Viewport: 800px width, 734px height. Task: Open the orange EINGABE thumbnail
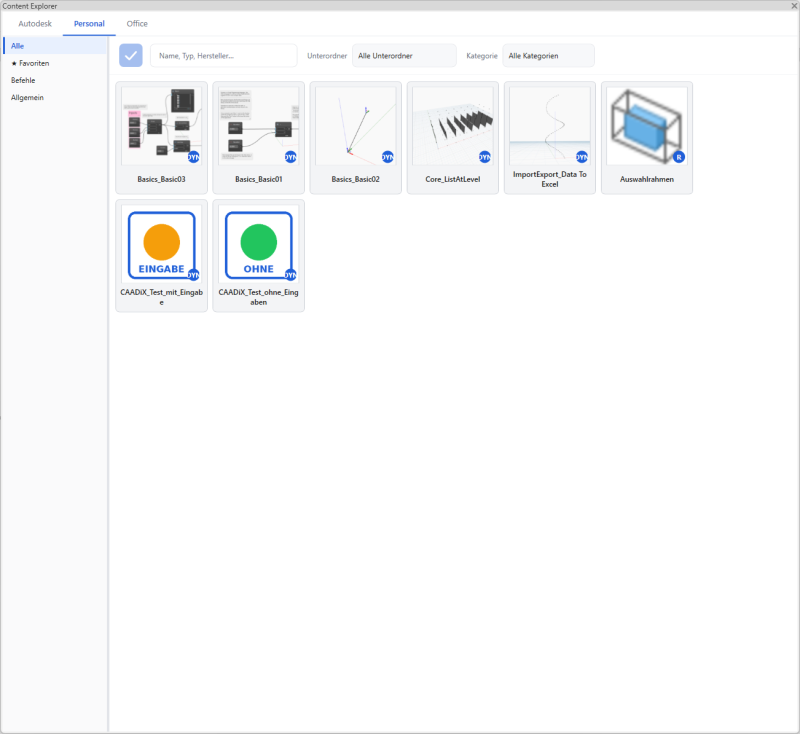tap(161, 244)
